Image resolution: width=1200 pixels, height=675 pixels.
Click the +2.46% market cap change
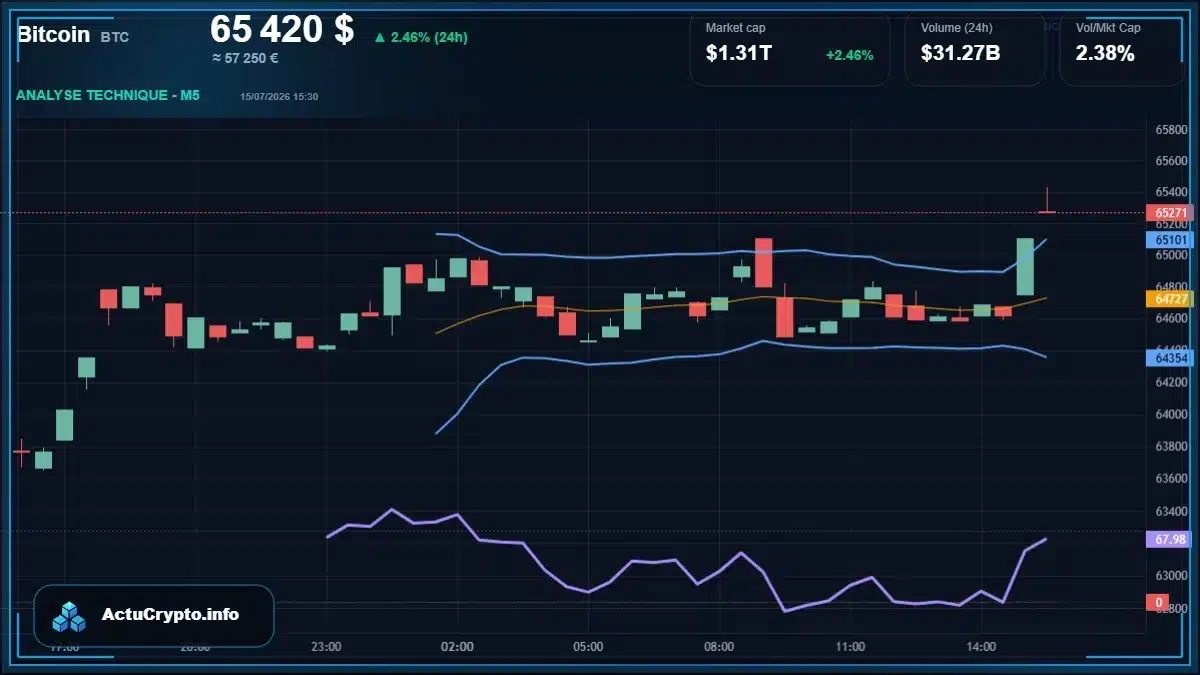point(849,55)
